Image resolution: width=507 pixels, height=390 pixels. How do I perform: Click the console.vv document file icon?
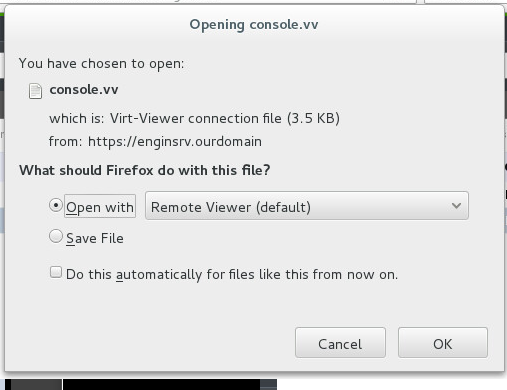(35, 91)
